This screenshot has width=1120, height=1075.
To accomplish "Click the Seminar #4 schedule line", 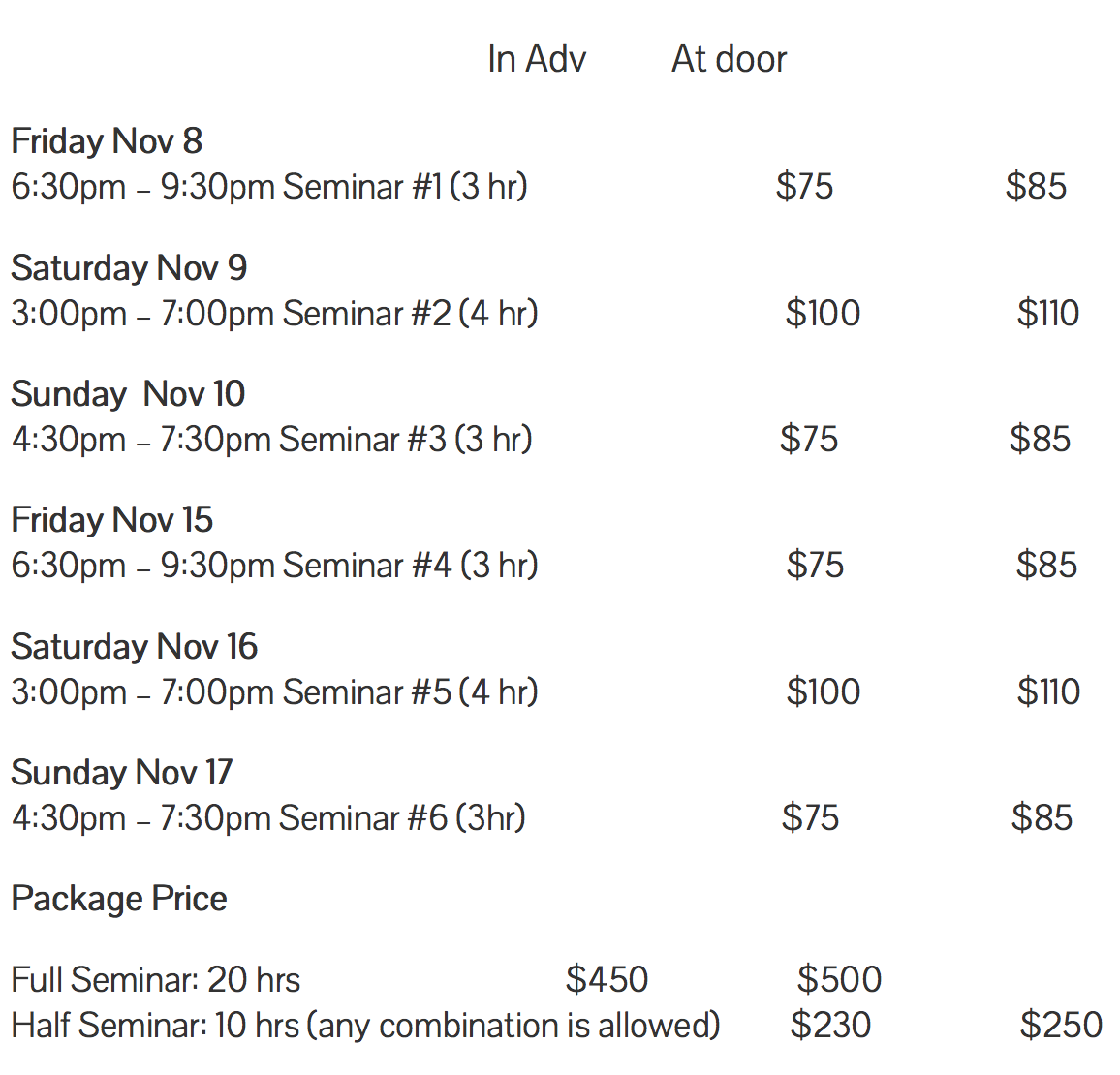I will [274, 566].
